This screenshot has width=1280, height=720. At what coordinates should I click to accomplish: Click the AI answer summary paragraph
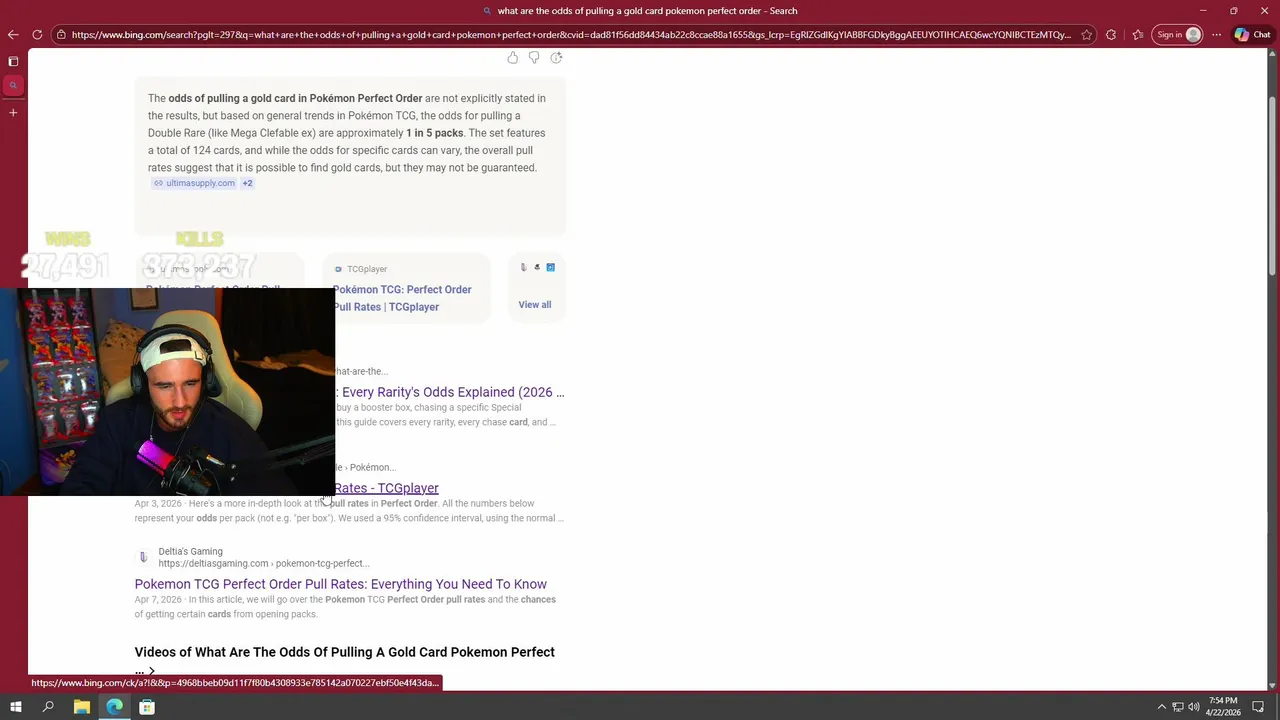tap(347, 133)
